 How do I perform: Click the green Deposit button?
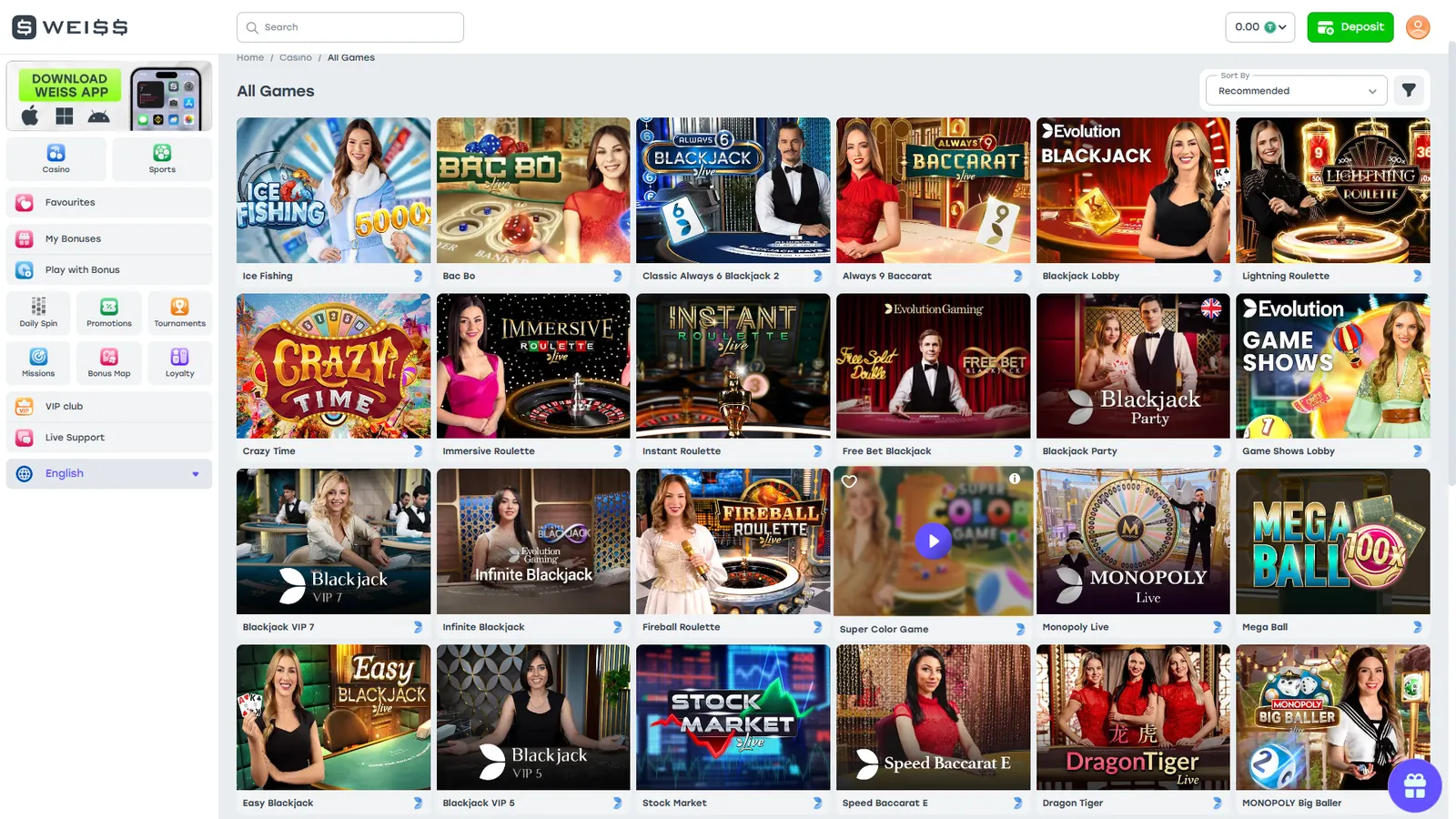tap(1350, 27)
